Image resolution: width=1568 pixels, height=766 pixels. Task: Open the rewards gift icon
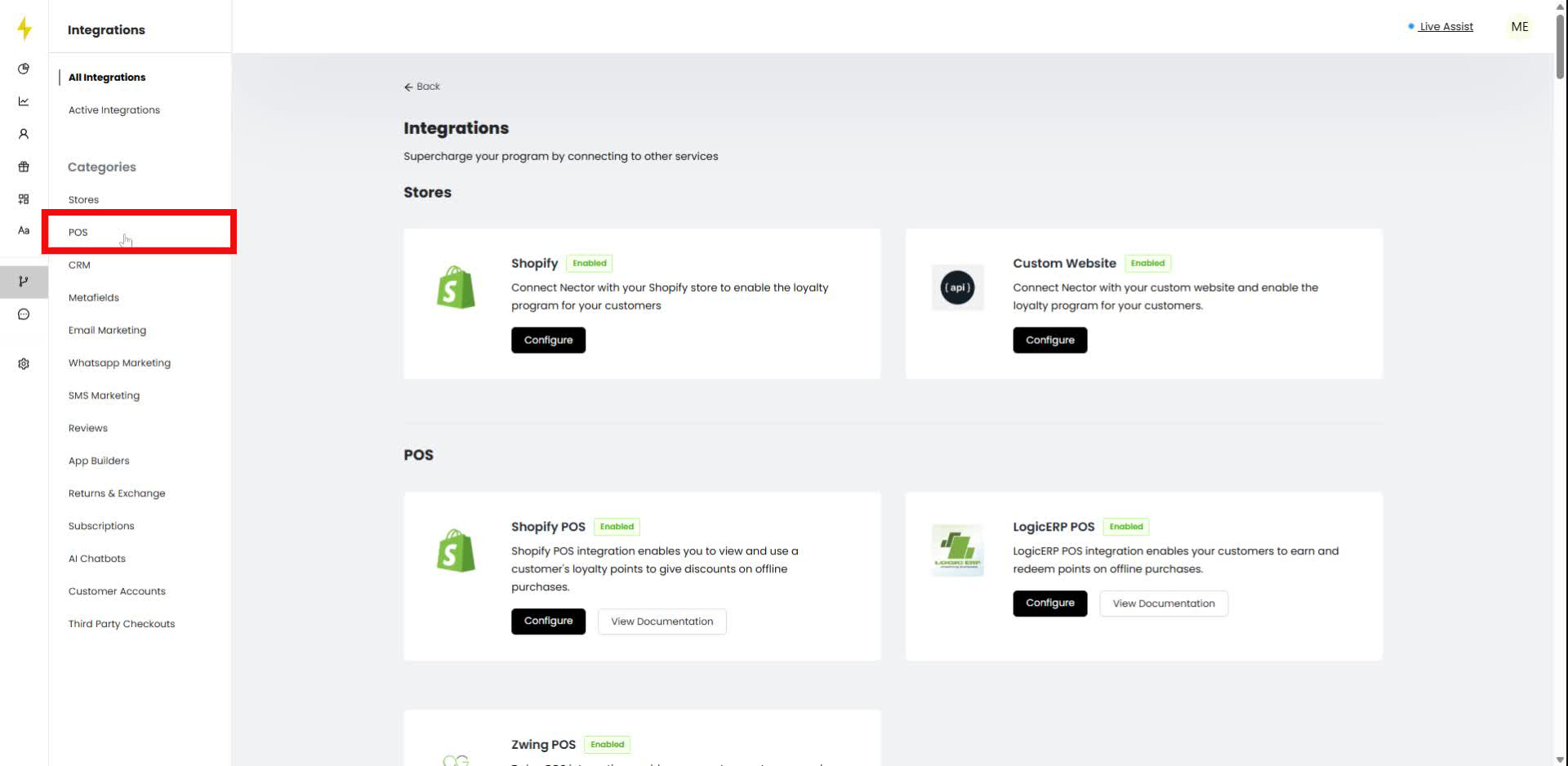coord(24,166)
